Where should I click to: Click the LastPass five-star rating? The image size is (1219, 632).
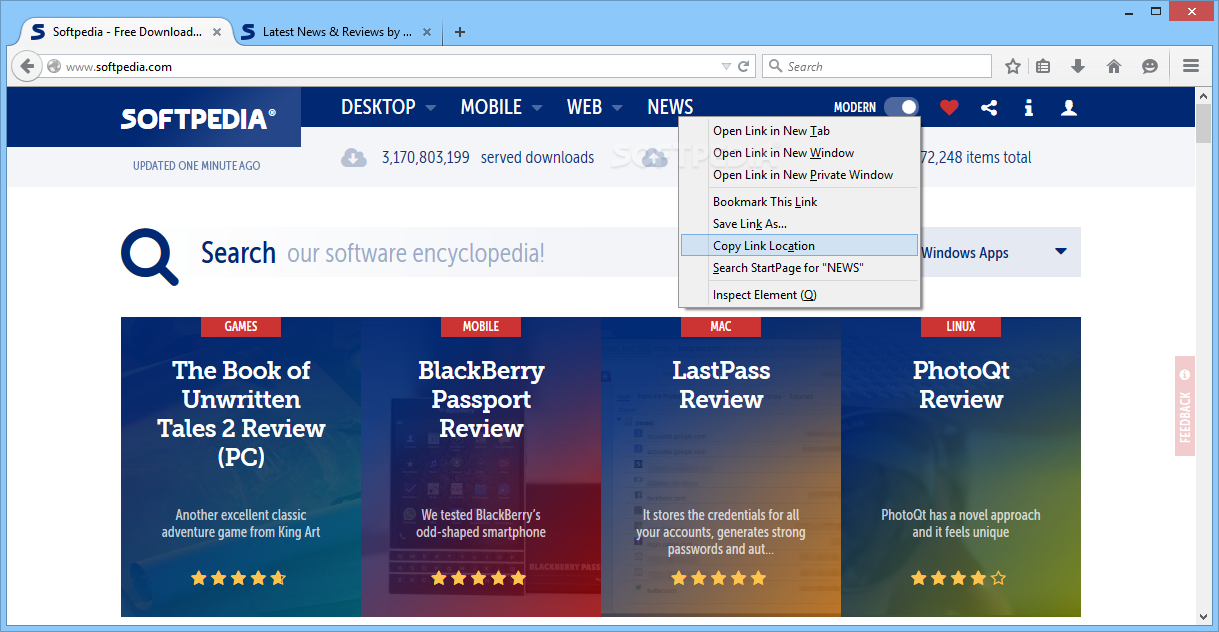(x=719, y=578)
